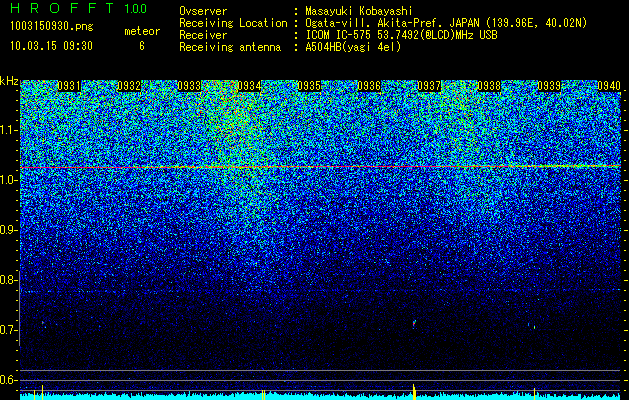Click the Ogata-vill. Akita-Pref. JAPAN location text
629x400 pixels.
pos(446,23)
